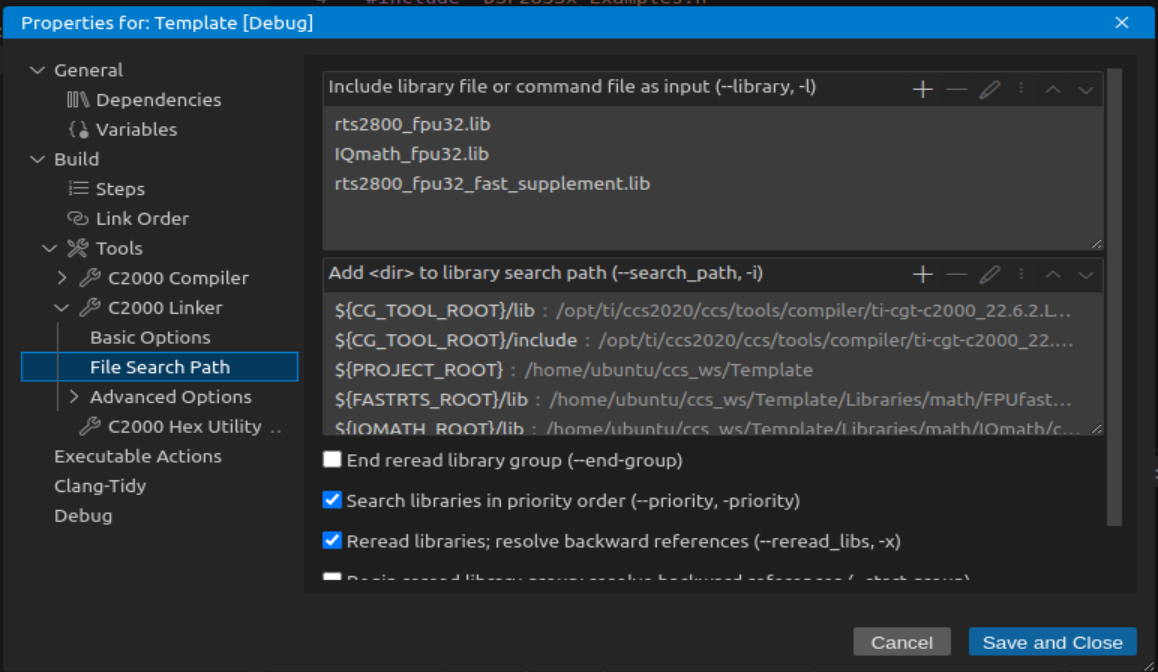Uncheck Reread libraries resolve backward references
This screenshot has height=672, width=1158.
pos(332,541)
